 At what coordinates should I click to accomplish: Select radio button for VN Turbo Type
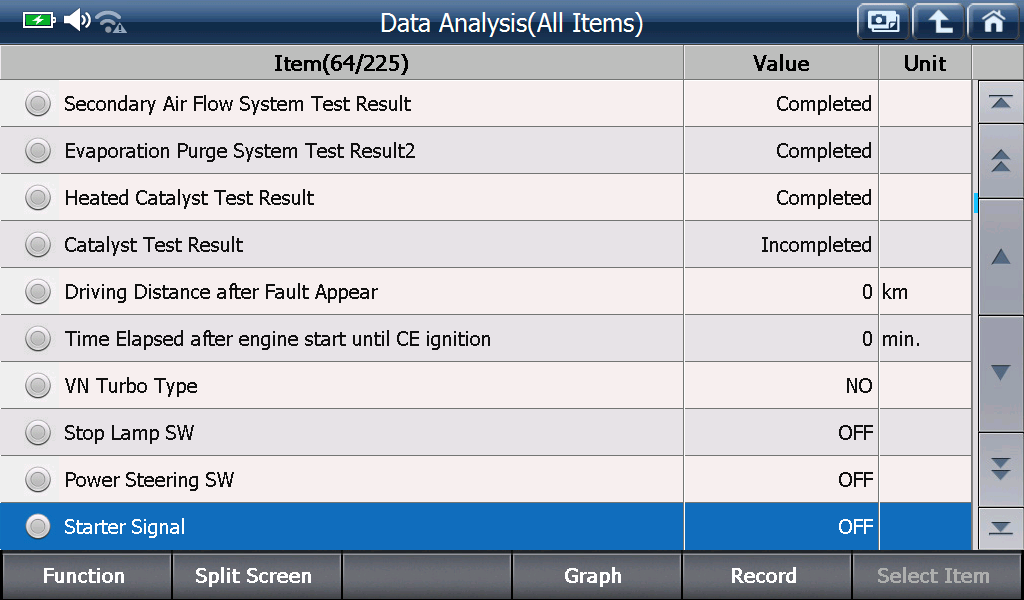coord(38,386)
